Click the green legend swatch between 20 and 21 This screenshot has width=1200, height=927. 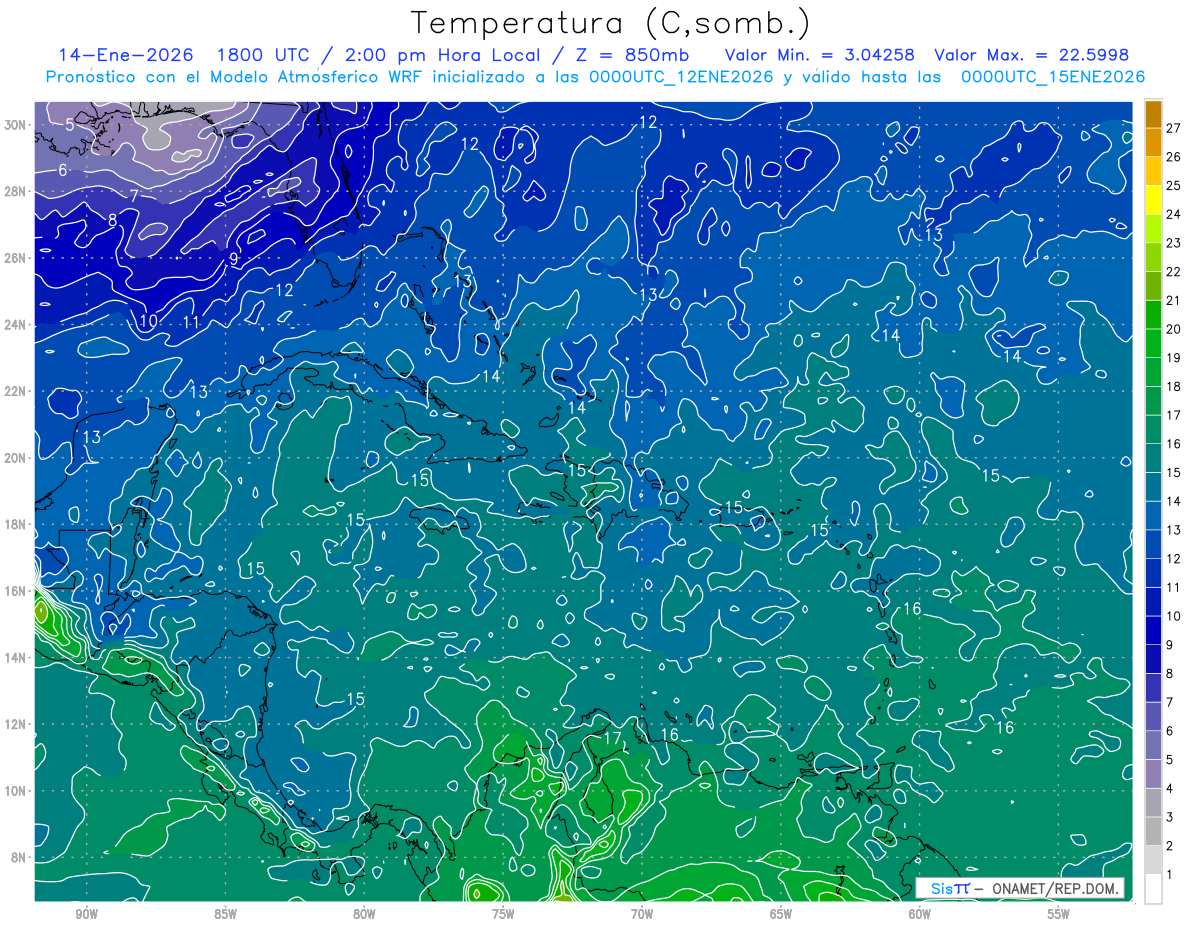(1153, 315)
